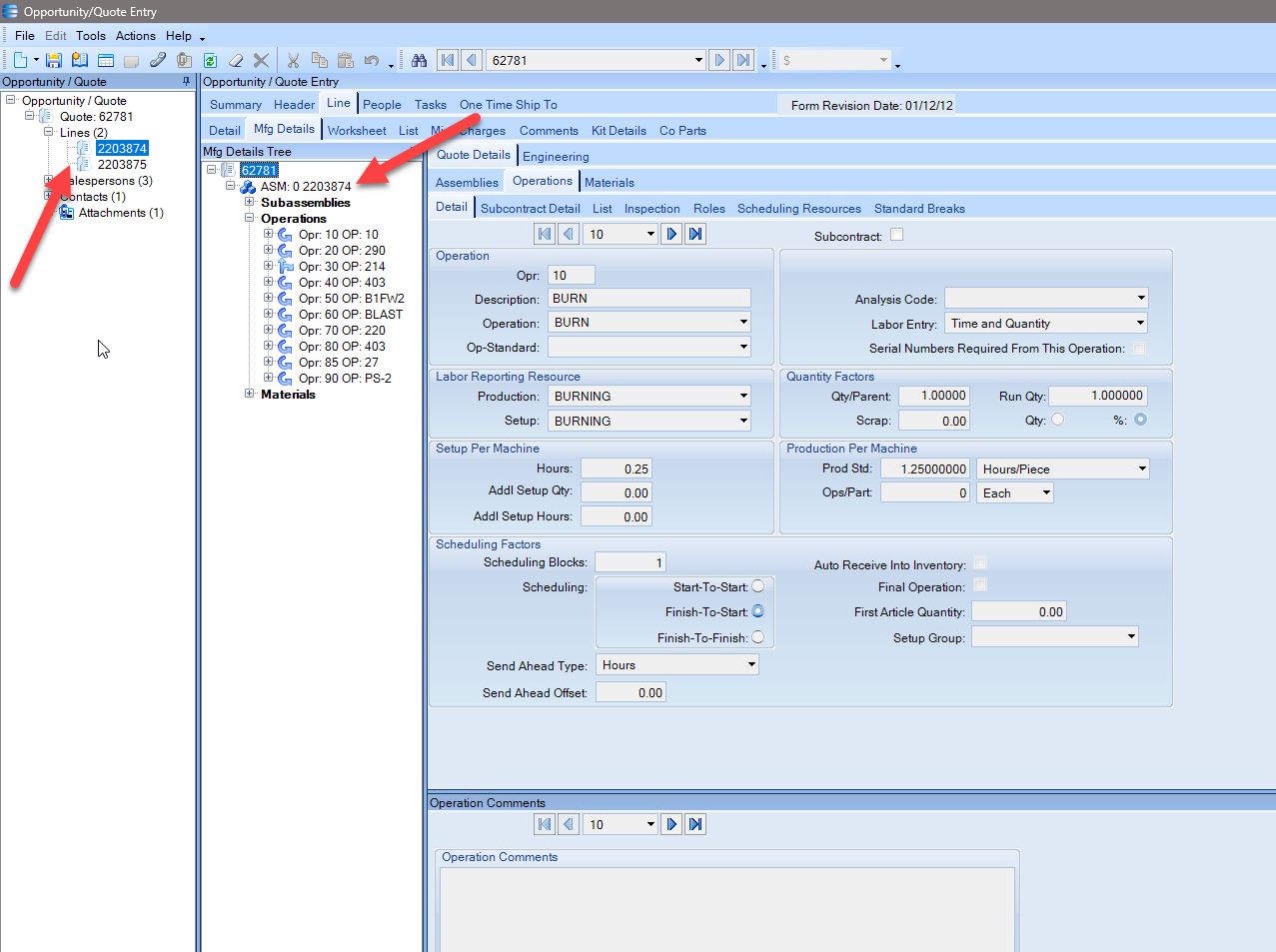This screenshot has height=952, width=1276.
Task: Select Opr: 50 OP: B1FW2 in tree
Action: tap(352, 299)
